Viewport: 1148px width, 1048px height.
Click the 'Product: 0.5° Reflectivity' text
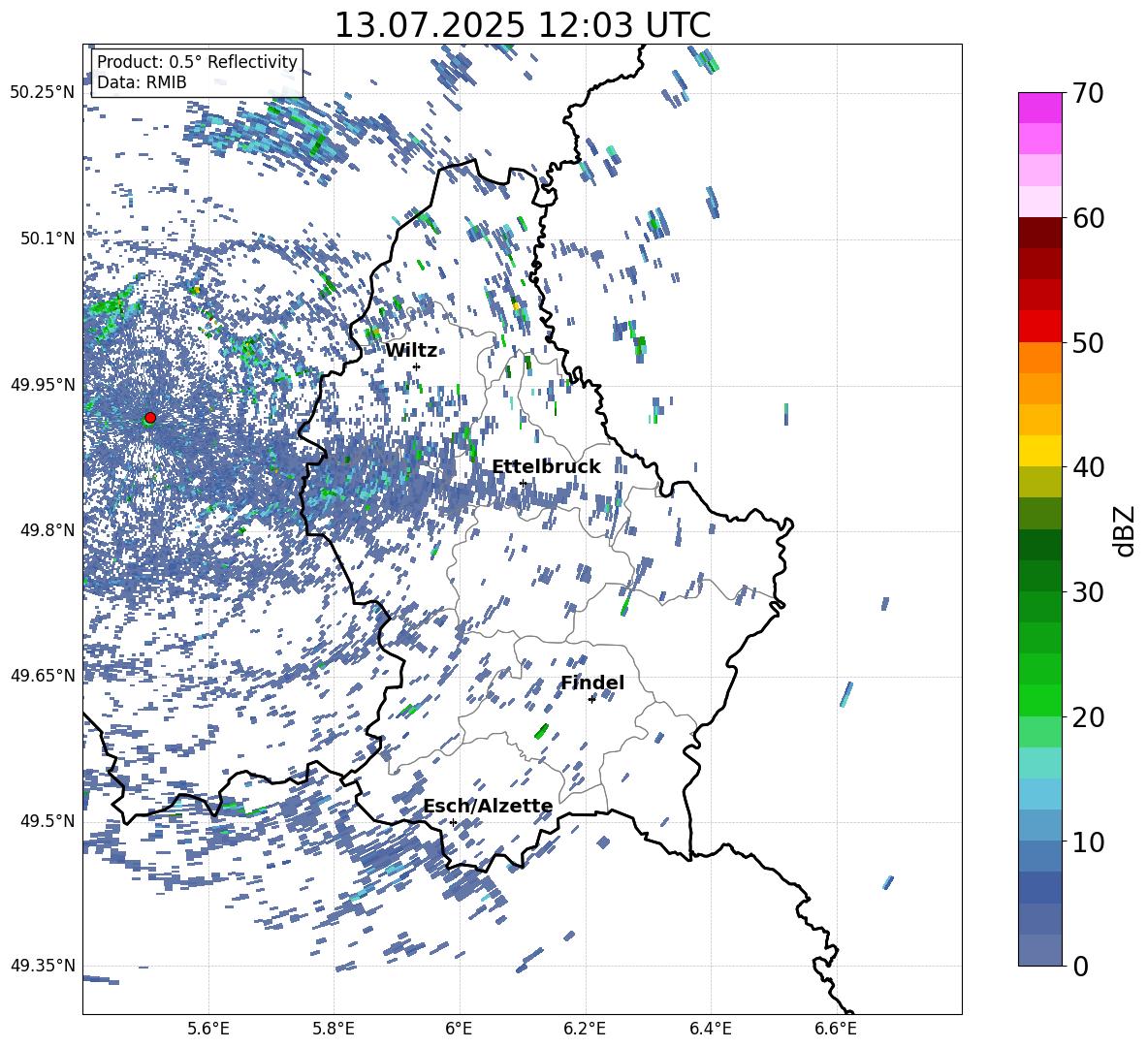(x=197, y=62)
